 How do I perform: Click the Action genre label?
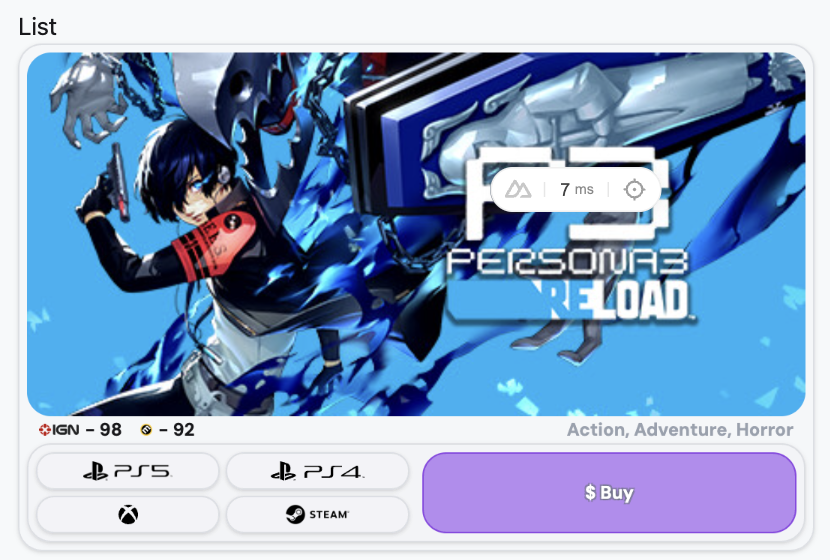[x=598, y=430]
